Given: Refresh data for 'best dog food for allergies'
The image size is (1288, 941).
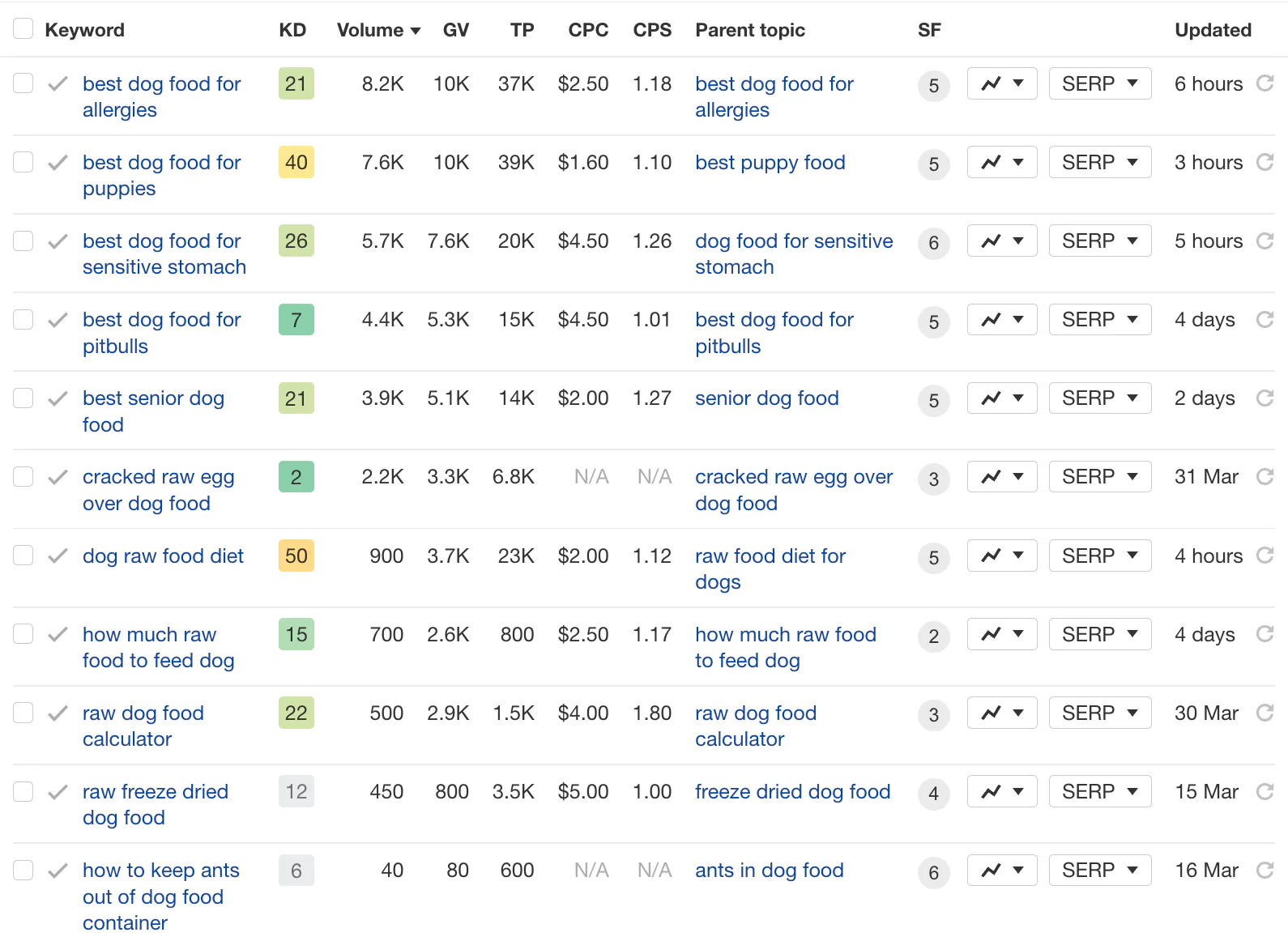Looking at the screenshot, I should (1265, 83).
